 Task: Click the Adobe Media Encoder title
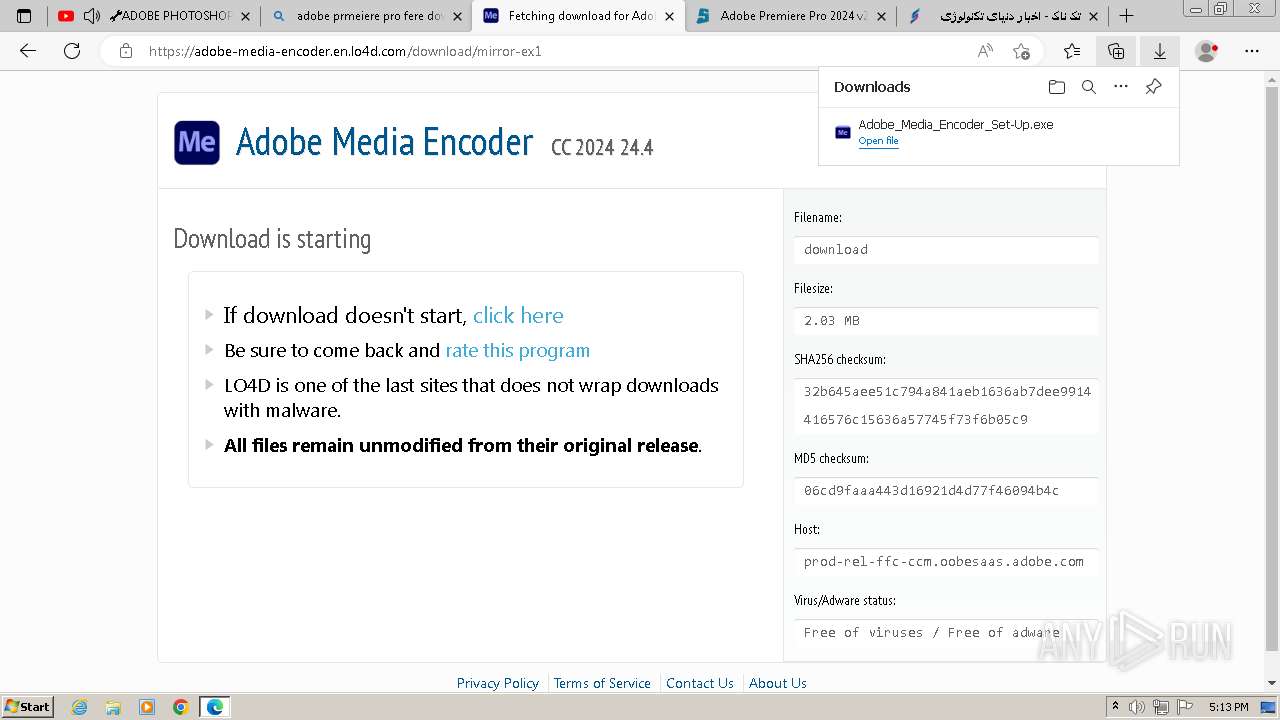pyautogui.click(x=384, y=142)
